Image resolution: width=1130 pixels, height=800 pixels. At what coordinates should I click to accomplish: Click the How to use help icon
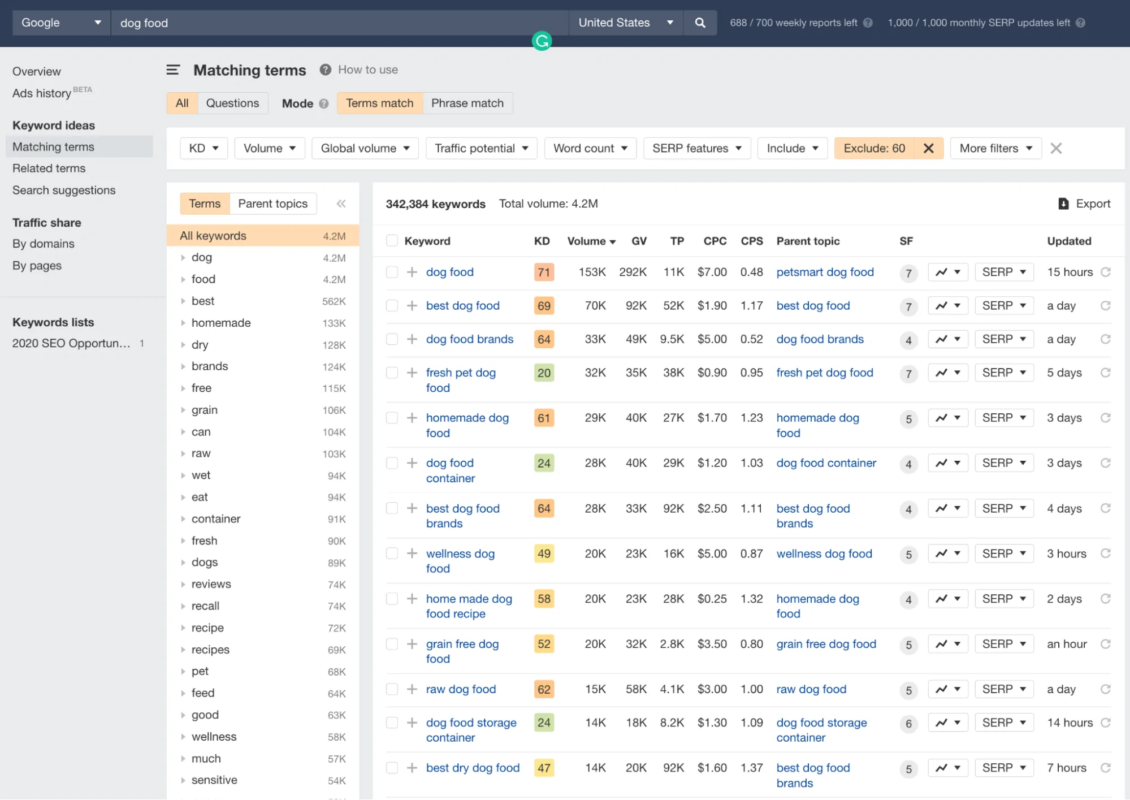[326, 70]
